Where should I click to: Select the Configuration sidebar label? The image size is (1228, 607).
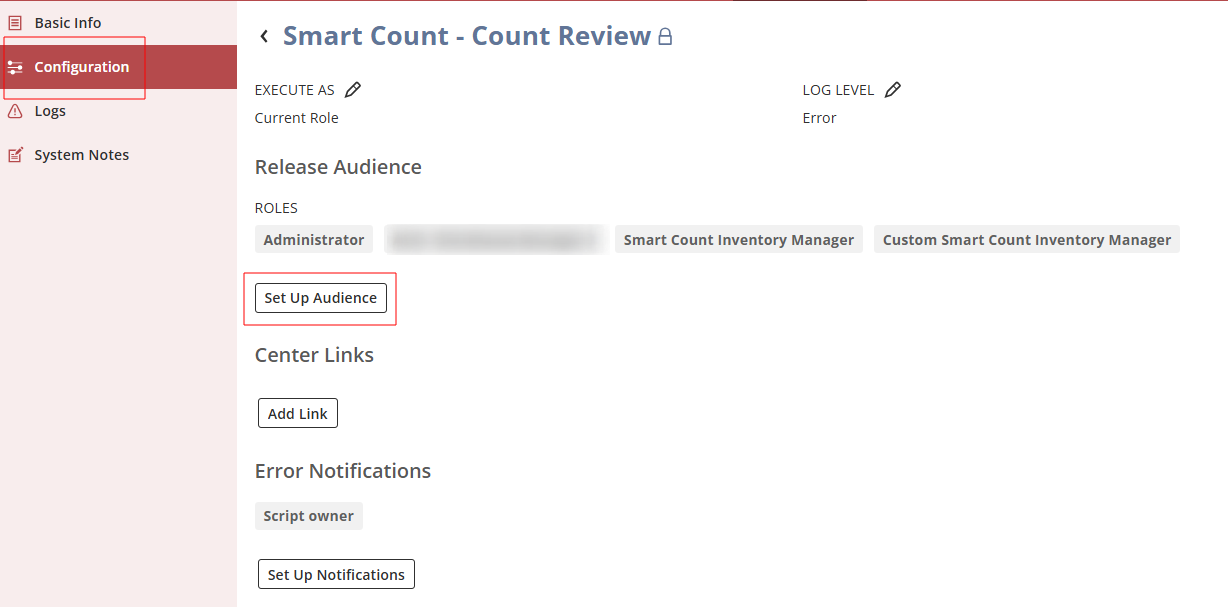click(82, 67)
